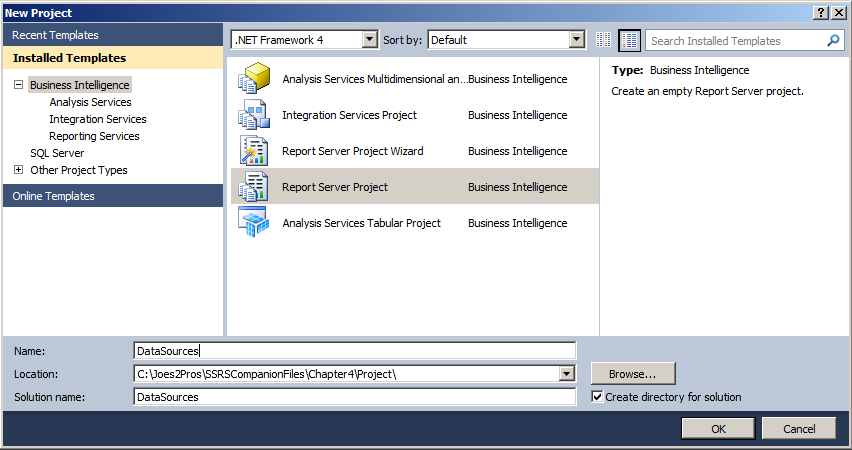852x450 pixels.
Task: Click the Report Server Project Wizard icon
Action: [254, 151]
